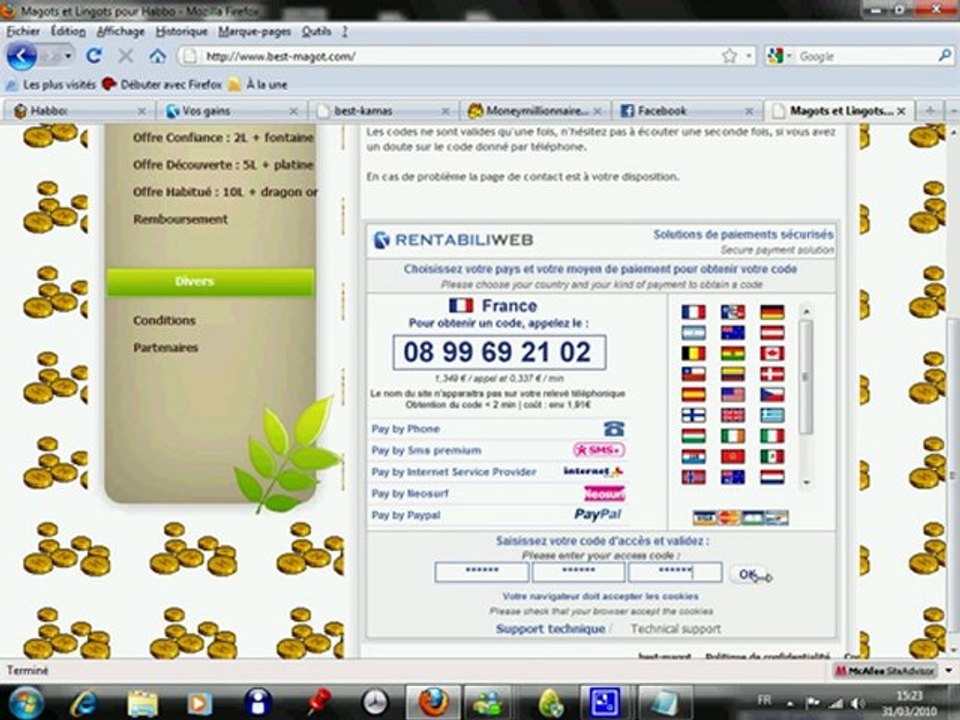Screen dimensions: 960x720
Task: Open the Marque-pages menu
Action: 254,31
